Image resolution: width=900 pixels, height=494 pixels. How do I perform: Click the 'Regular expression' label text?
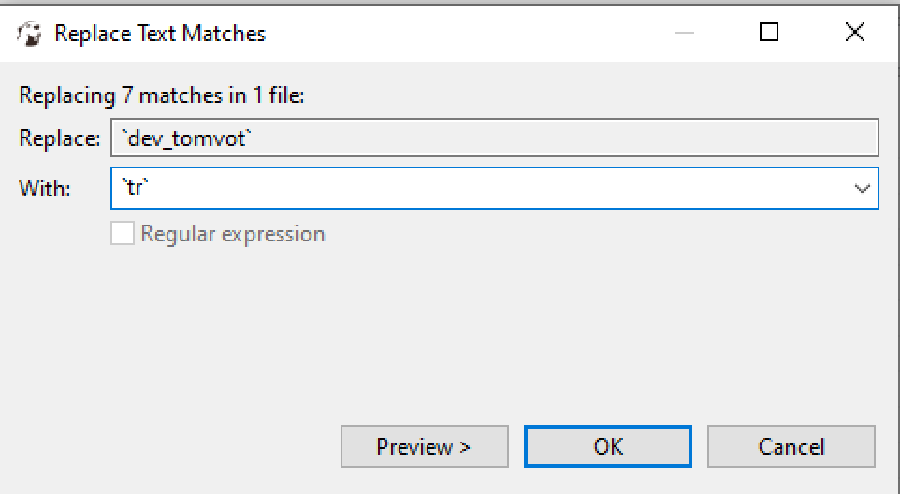(x=233, y=234)
